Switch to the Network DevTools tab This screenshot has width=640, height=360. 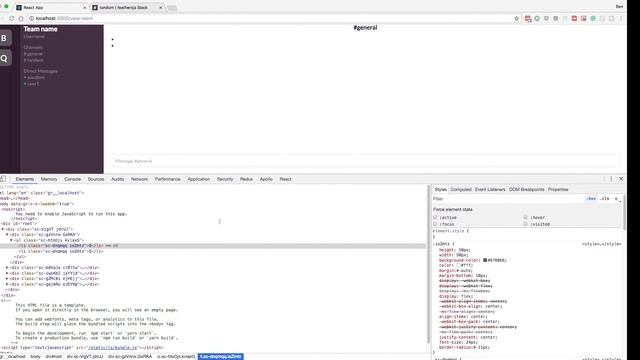[140, 179]
